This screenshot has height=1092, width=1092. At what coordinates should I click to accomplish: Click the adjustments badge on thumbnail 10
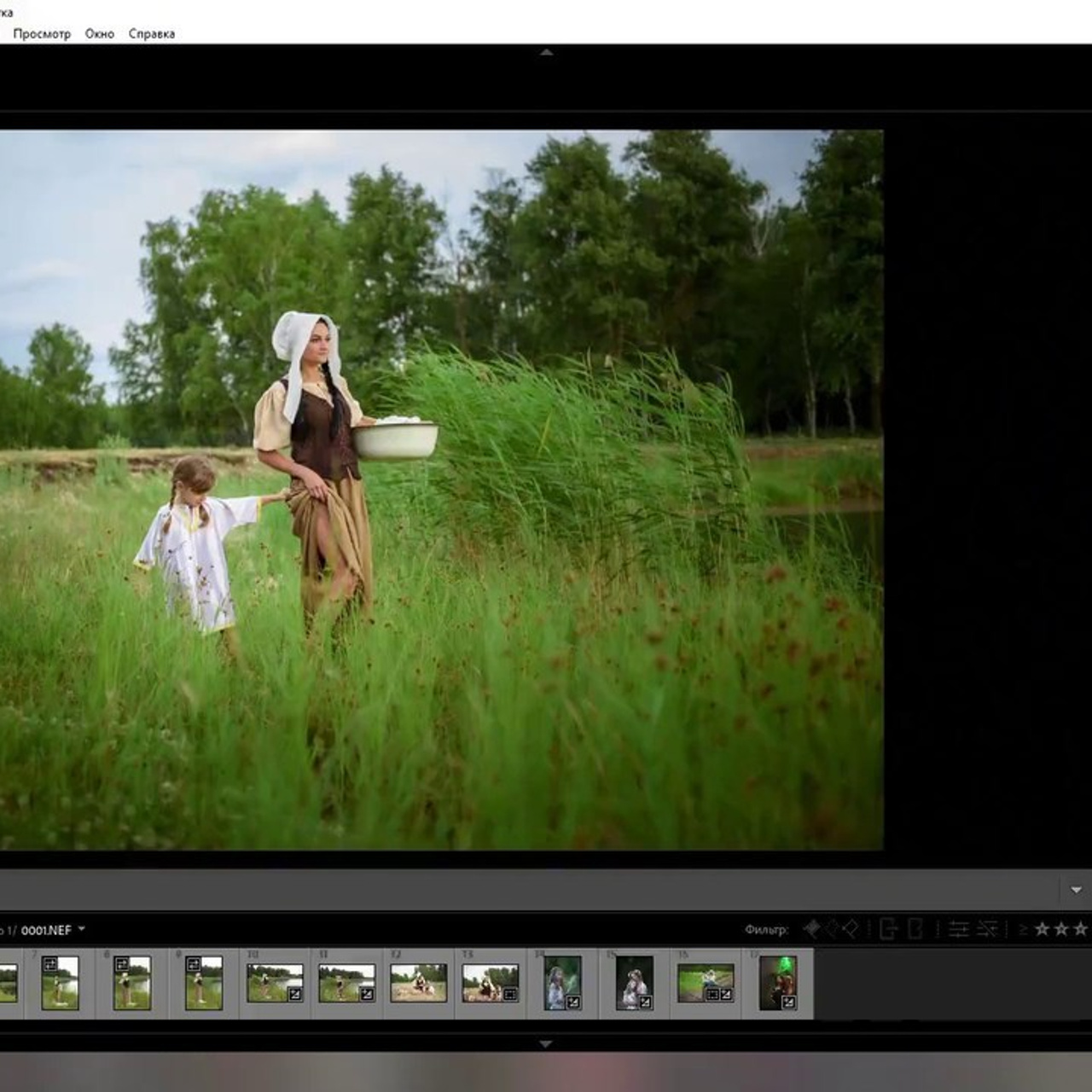pyautogui.click(x=295, y=994)
